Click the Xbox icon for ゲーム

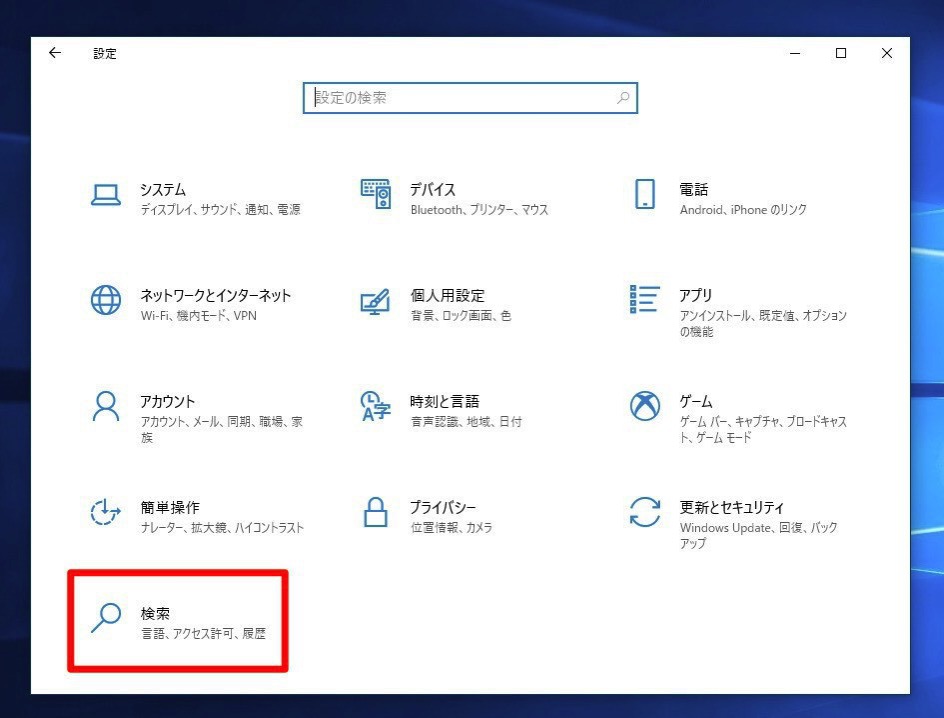645,406
